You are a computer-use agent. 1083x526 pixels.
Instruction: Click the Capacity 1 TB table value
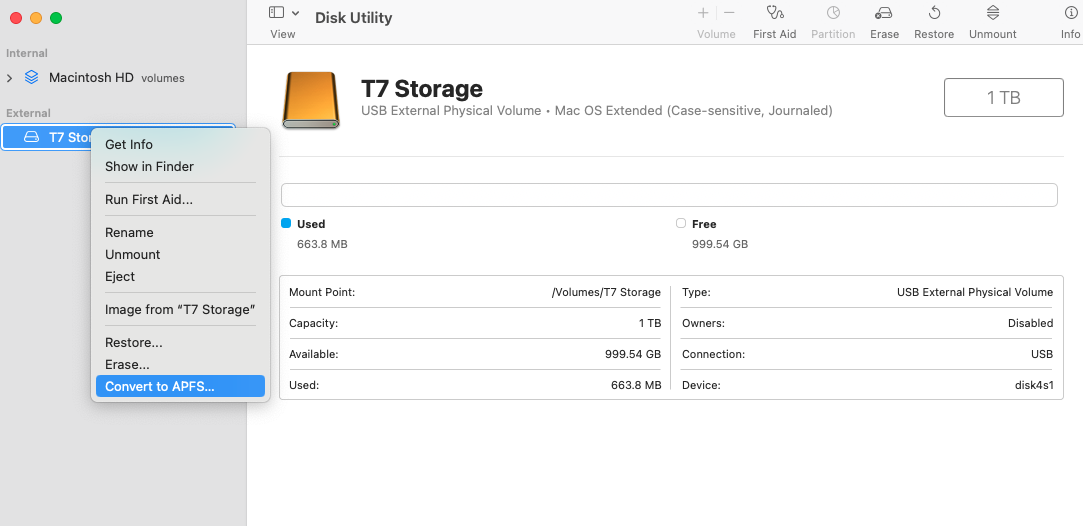(x=649, y=323)
